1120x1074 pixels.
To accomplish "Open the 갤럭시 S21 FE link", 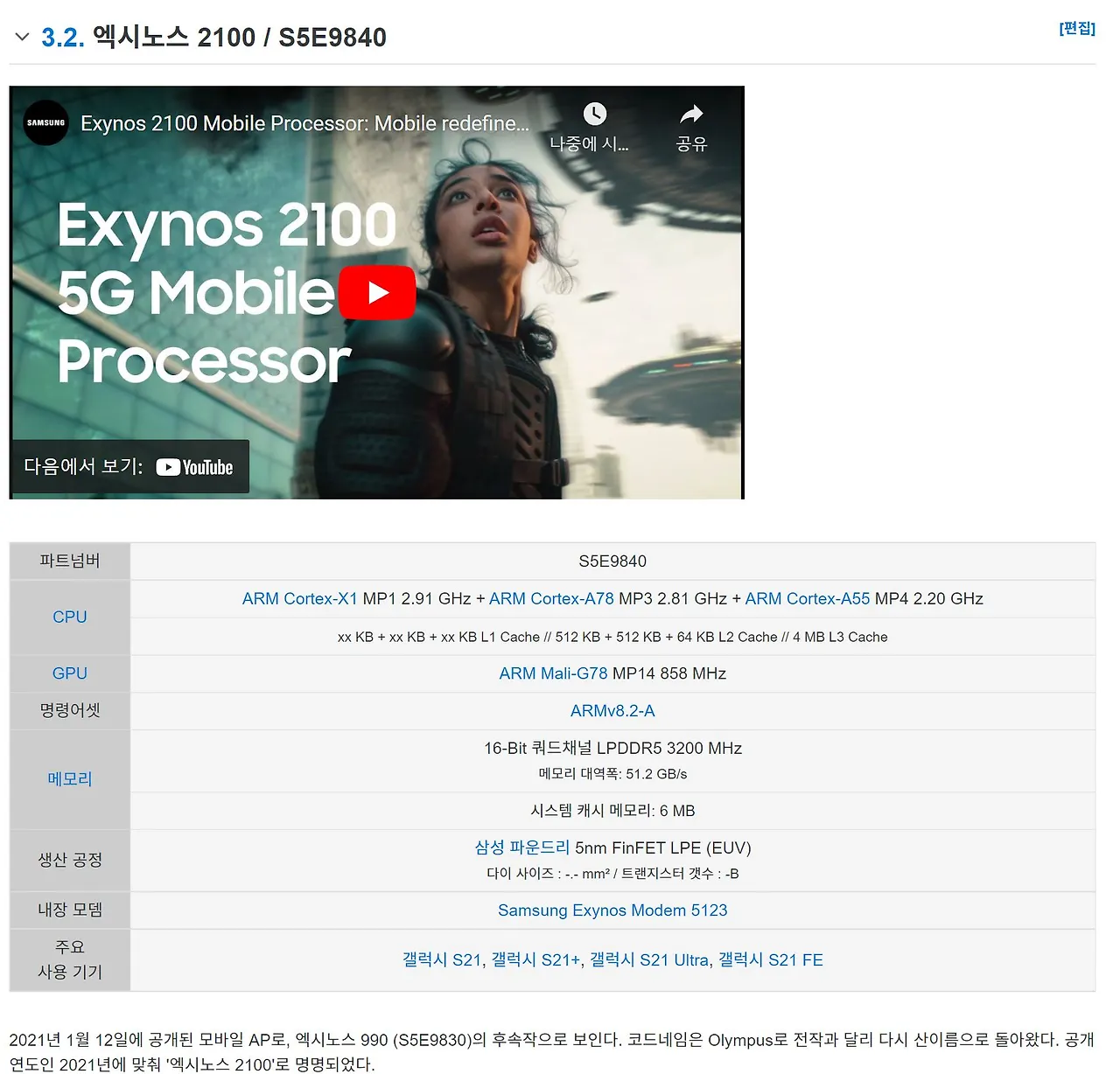I will pos(771,960).
